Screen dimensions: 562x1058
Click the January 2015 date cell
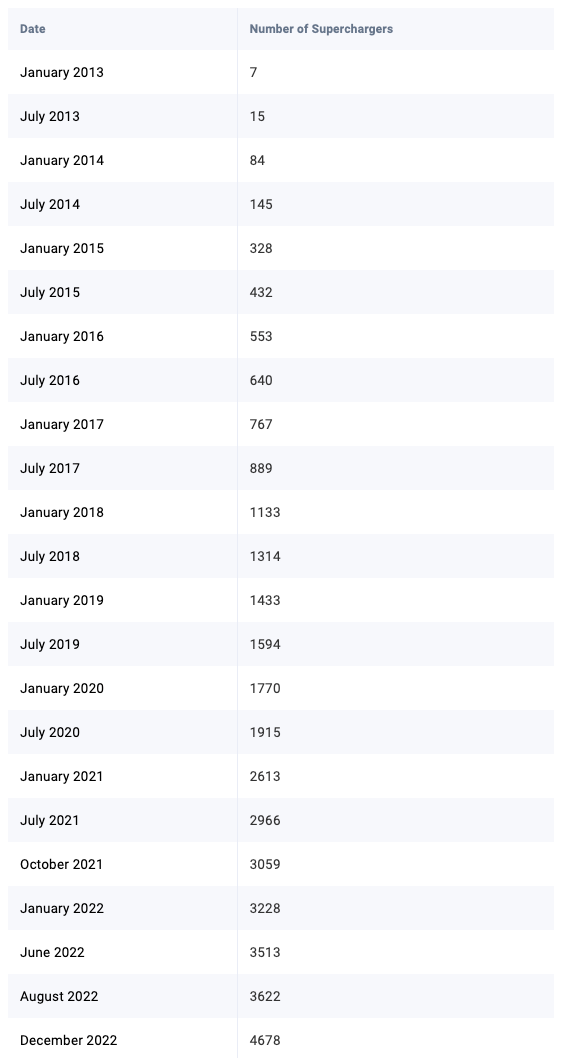62,248
